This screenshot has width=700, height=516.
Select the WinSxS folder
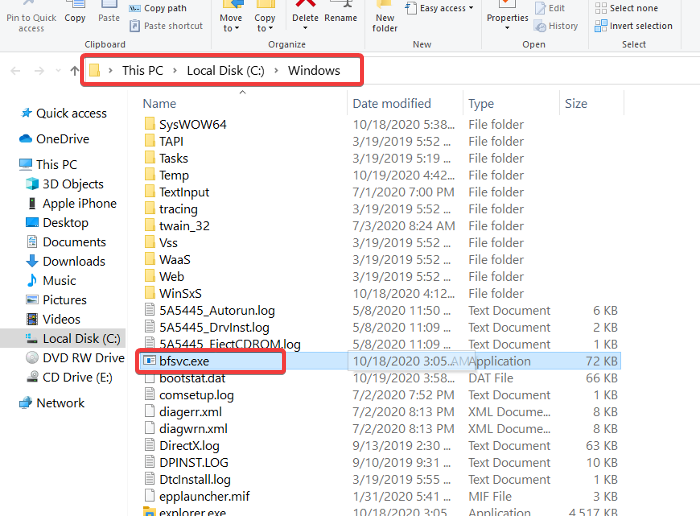173,294
